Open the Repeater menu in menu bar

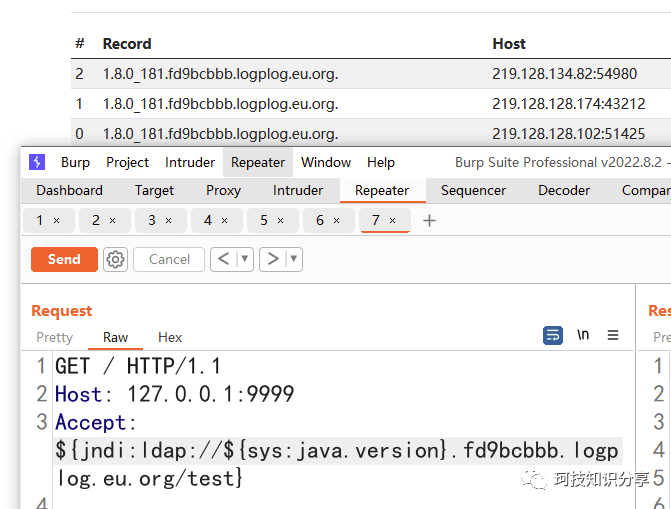point(258,163)
